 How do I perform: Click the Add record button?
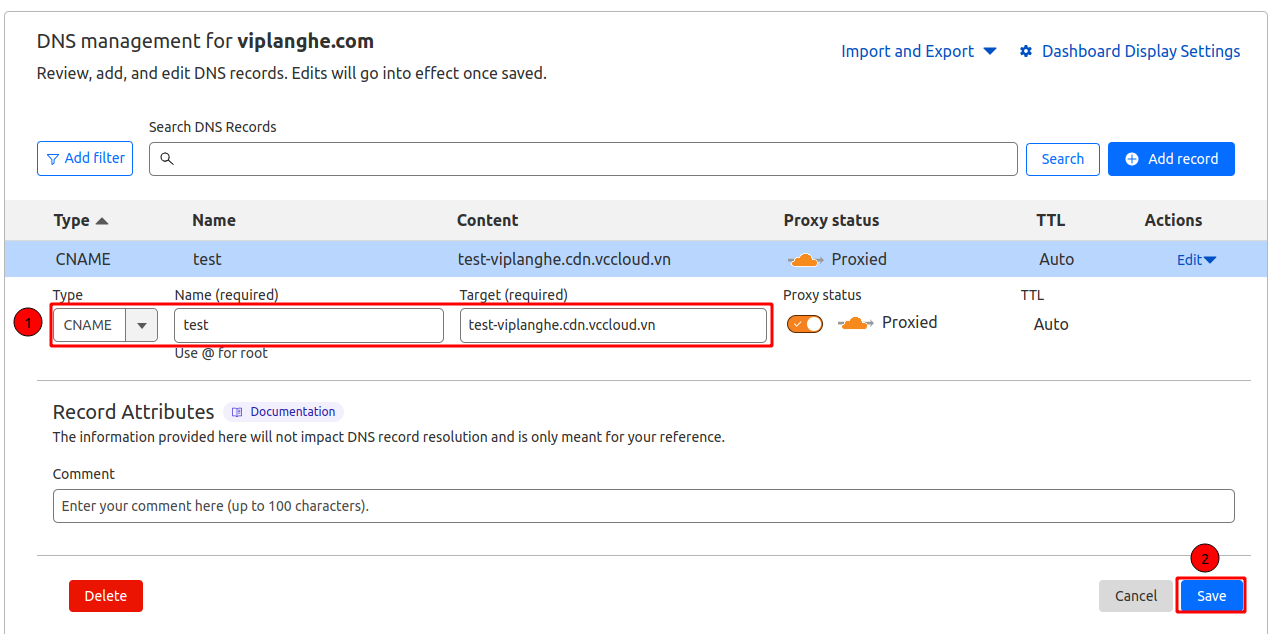(1171, 159)
